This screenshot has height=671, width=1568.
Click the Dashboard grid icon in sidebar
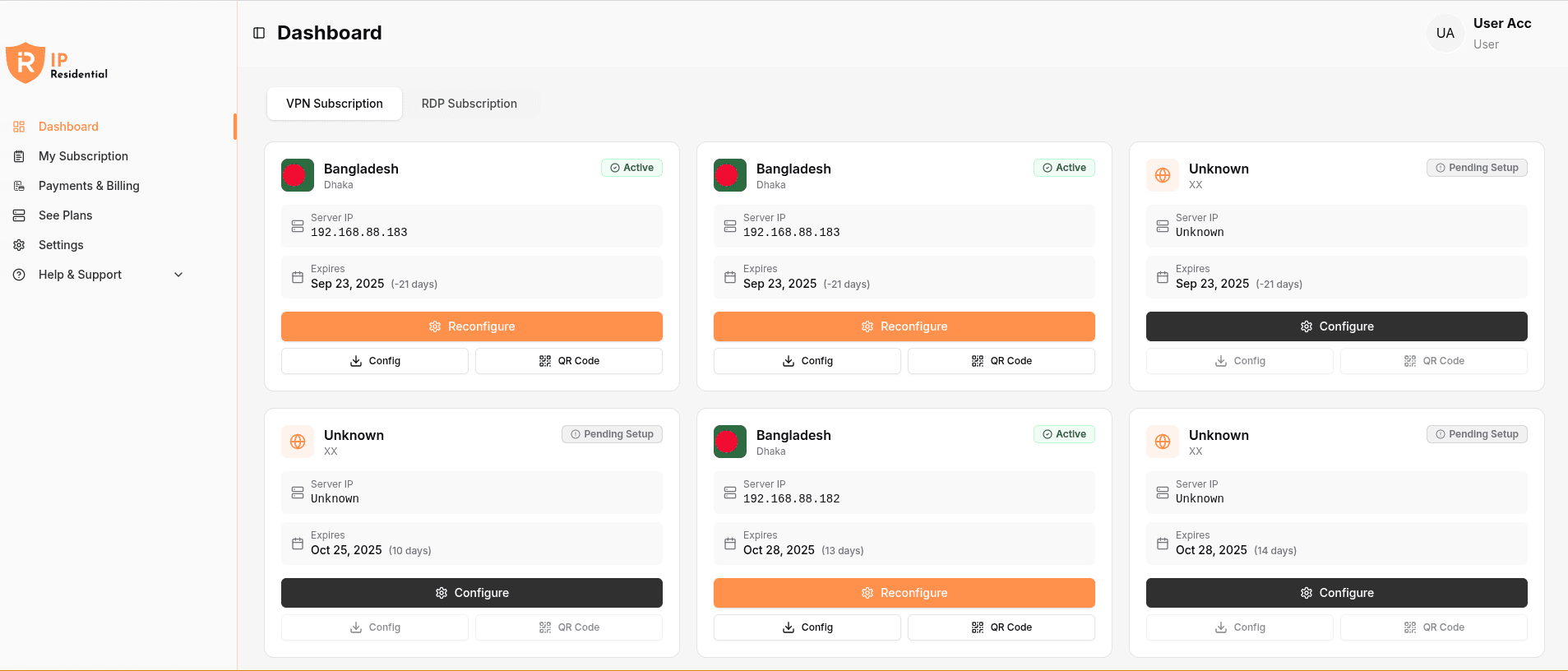click(x=19, y=127)
